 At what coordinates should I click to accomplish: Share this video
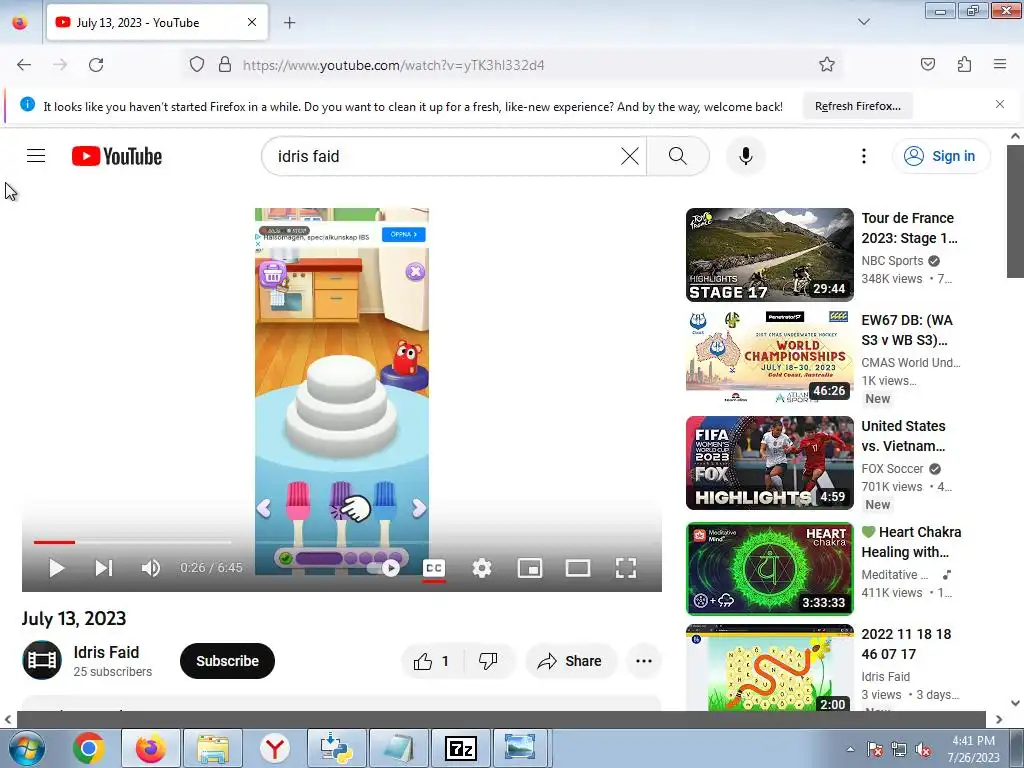pyautogui.click(x=570, y=661)
